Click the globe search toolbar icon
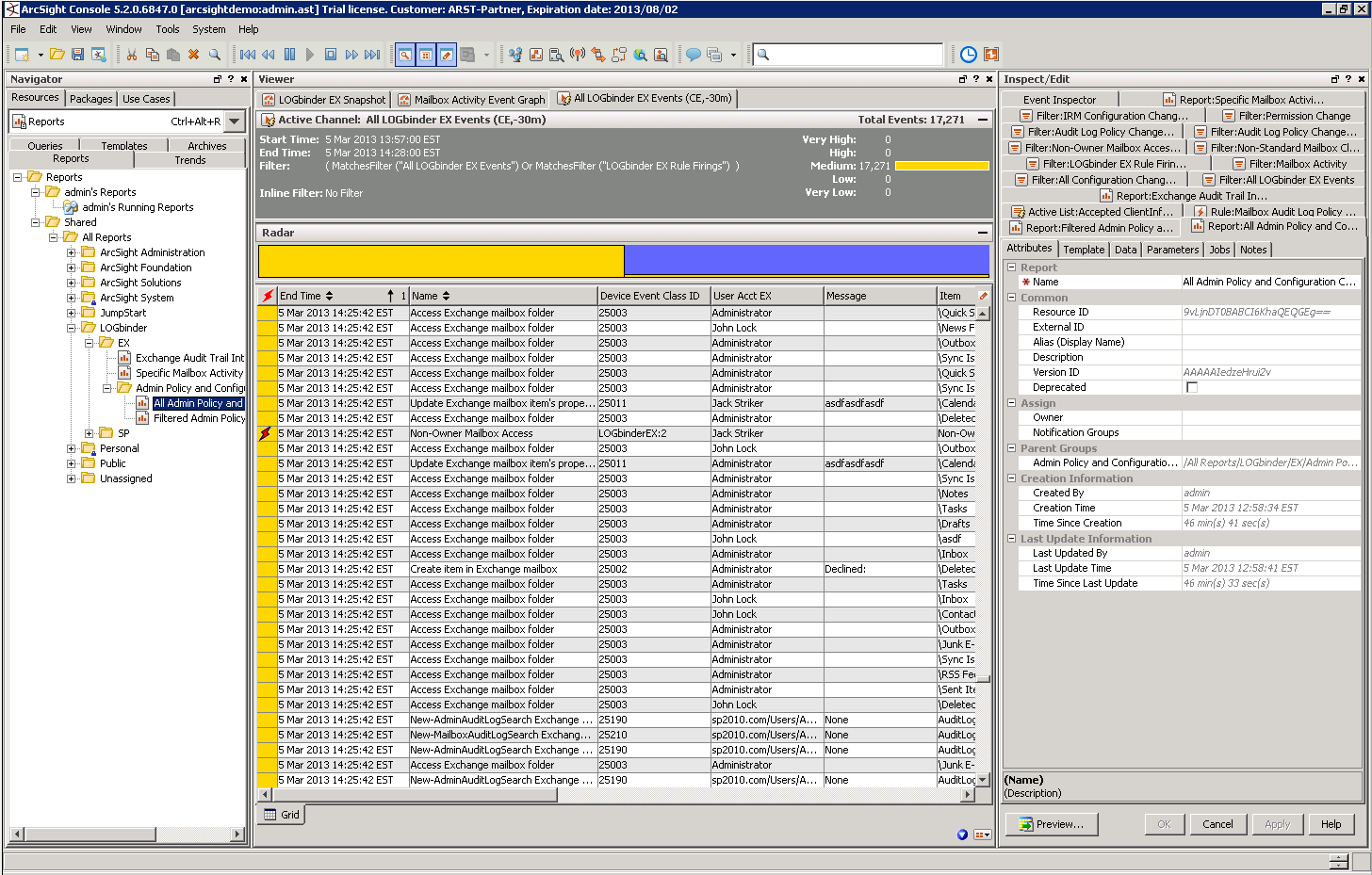This screenshot has width=1372, height=875. [640, 55]
